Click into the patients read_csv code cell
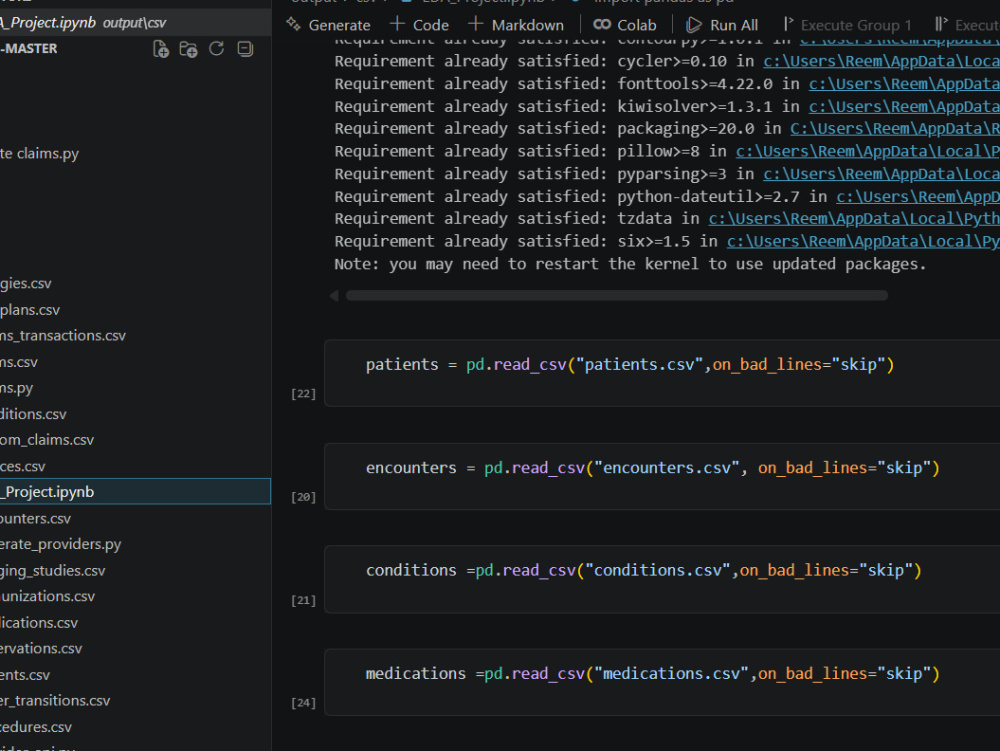Screen dimensions: 1000x751 coord(662,373)
